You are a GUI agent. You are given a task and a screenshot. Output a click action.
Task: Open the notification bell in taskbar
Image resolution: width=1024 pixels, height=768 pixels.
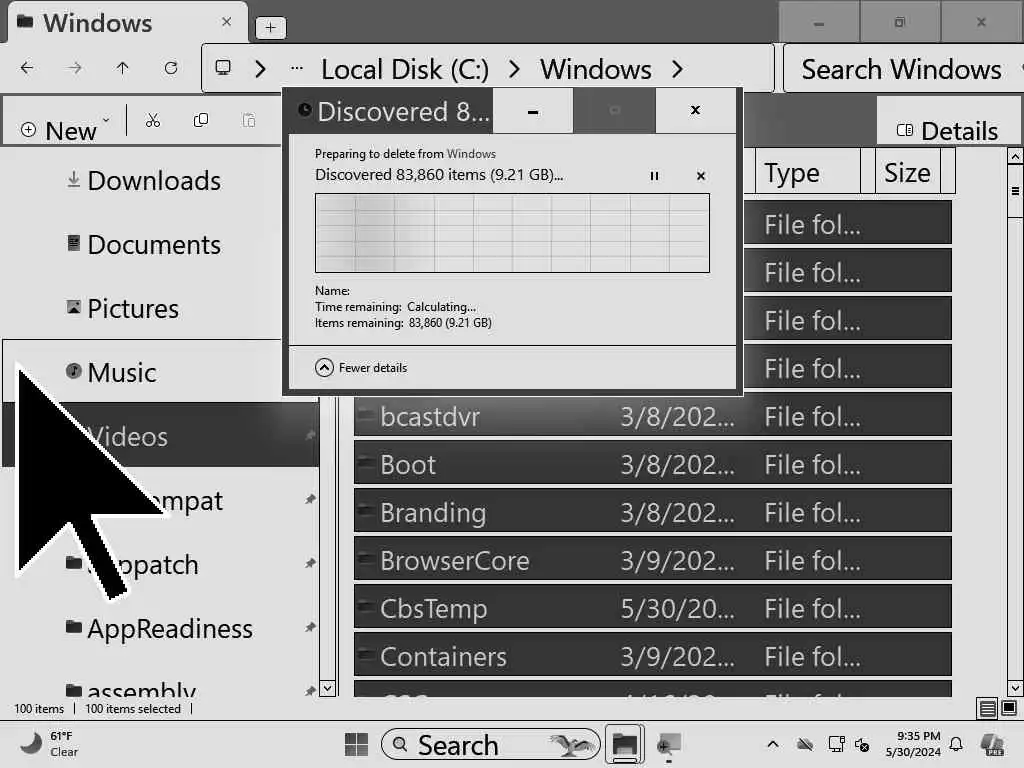click(956, 744)
